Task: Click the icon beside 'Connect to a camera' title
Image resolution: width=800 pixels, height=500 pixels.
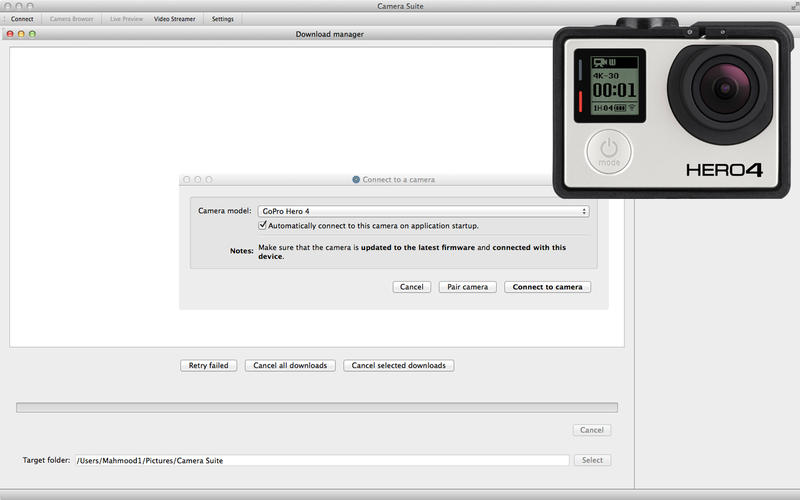Action: (x=356, y=180)
